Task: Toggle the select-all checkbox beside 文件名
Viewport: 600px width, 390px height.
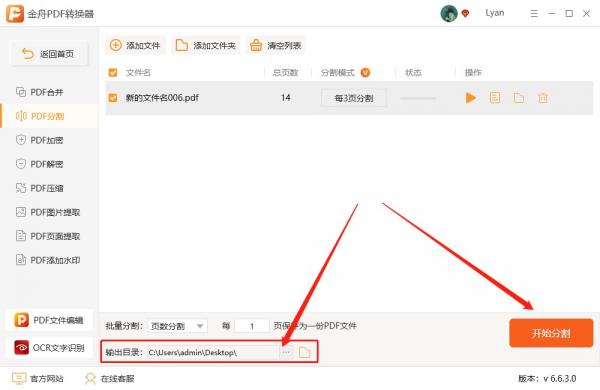Action: click(x=113, y=72)
